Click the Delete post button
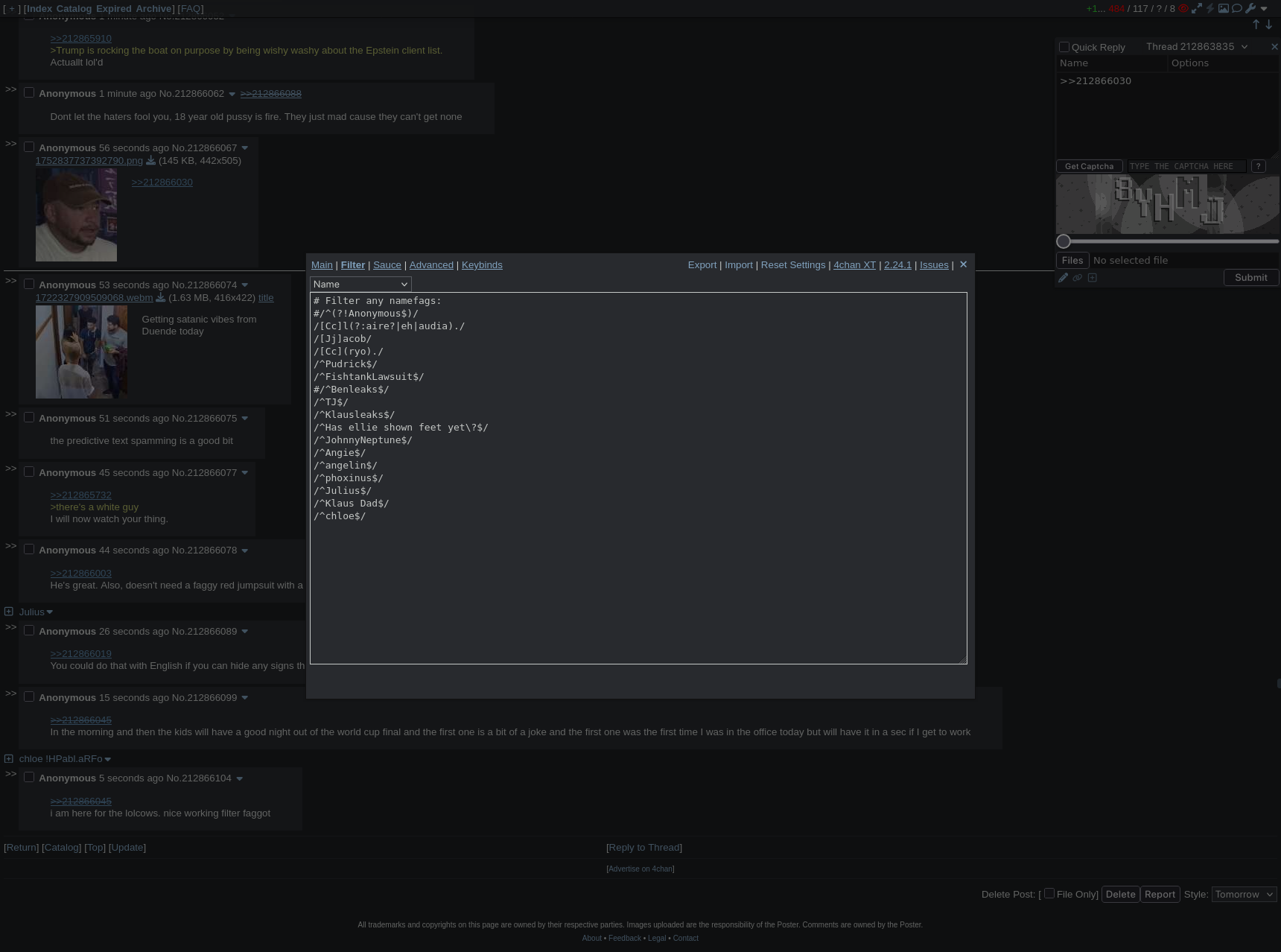This screenshot has height=952, width=1281. point(1120,894)
